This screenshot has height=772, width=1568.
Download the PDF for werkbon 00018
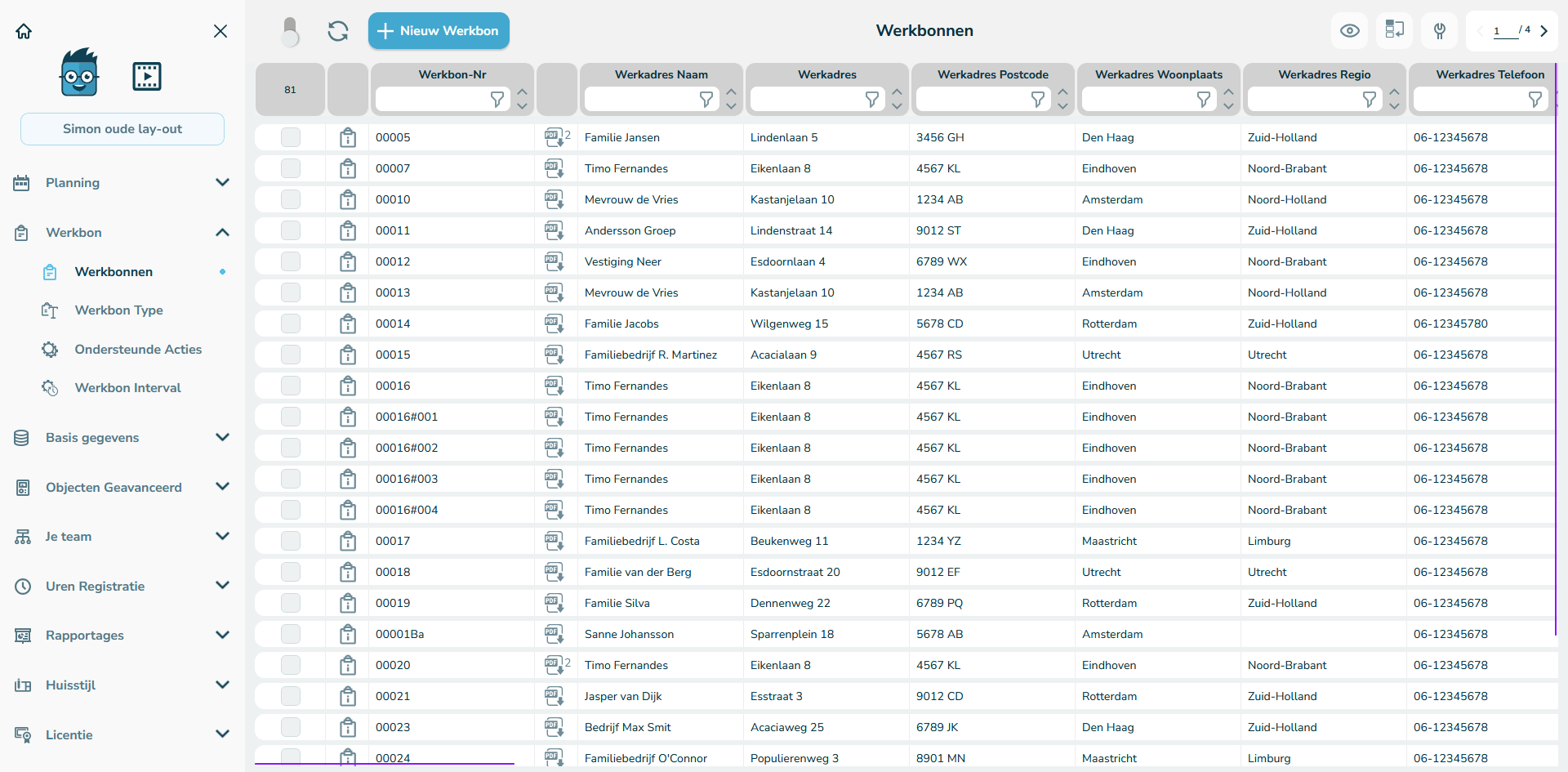coord(554,572)
